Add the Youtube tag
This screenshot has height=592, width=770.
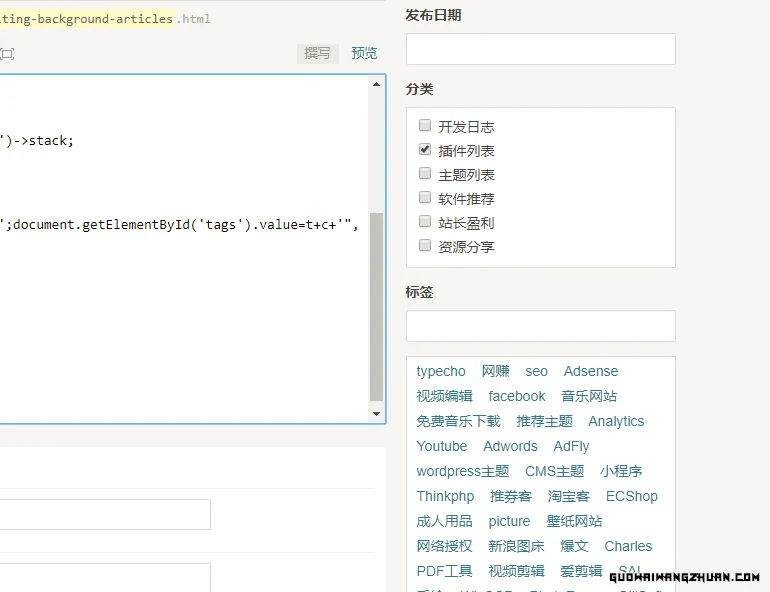click(x=442, y=446)
